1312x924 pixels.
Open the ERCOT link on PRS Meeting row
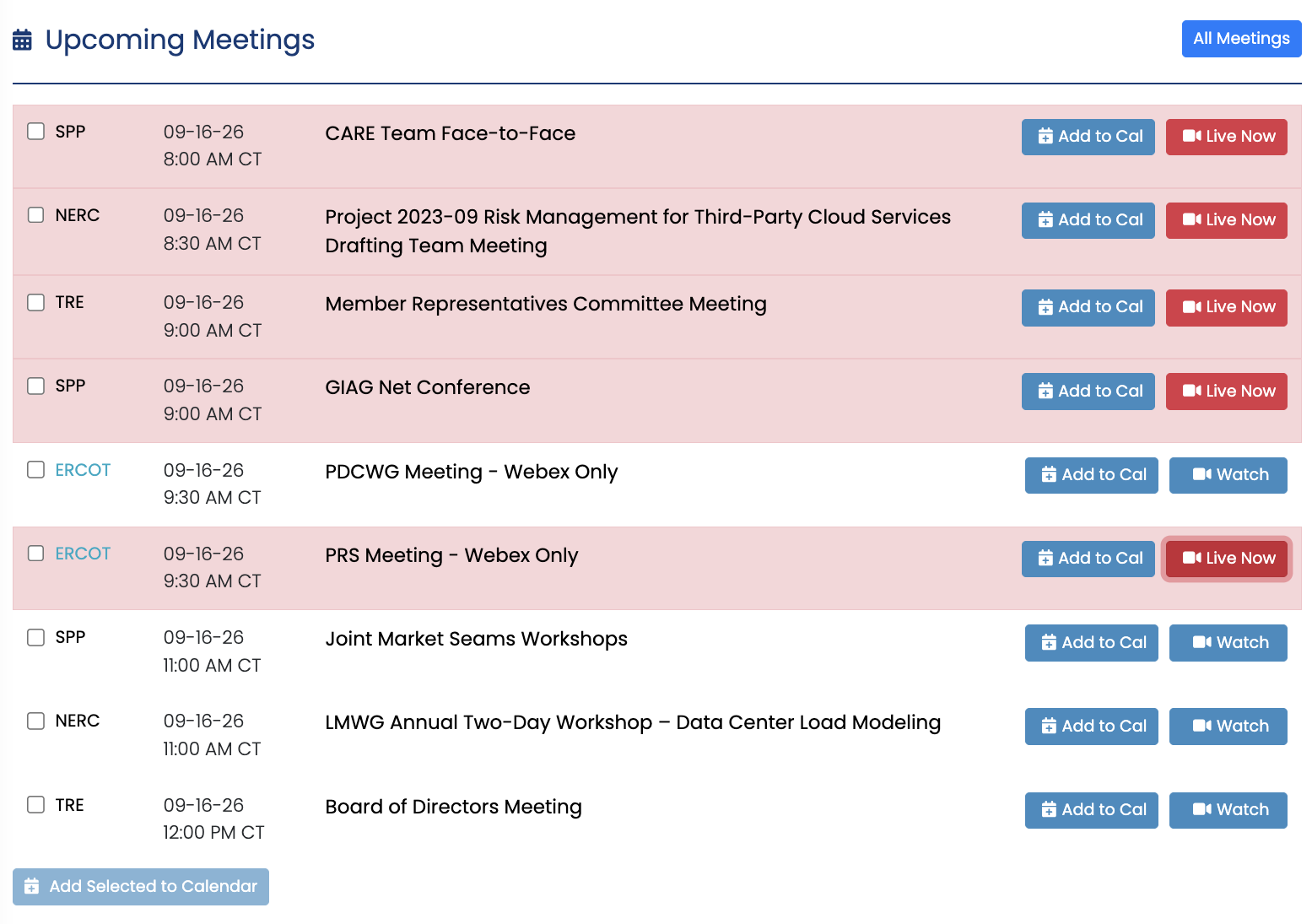point(83,554)
